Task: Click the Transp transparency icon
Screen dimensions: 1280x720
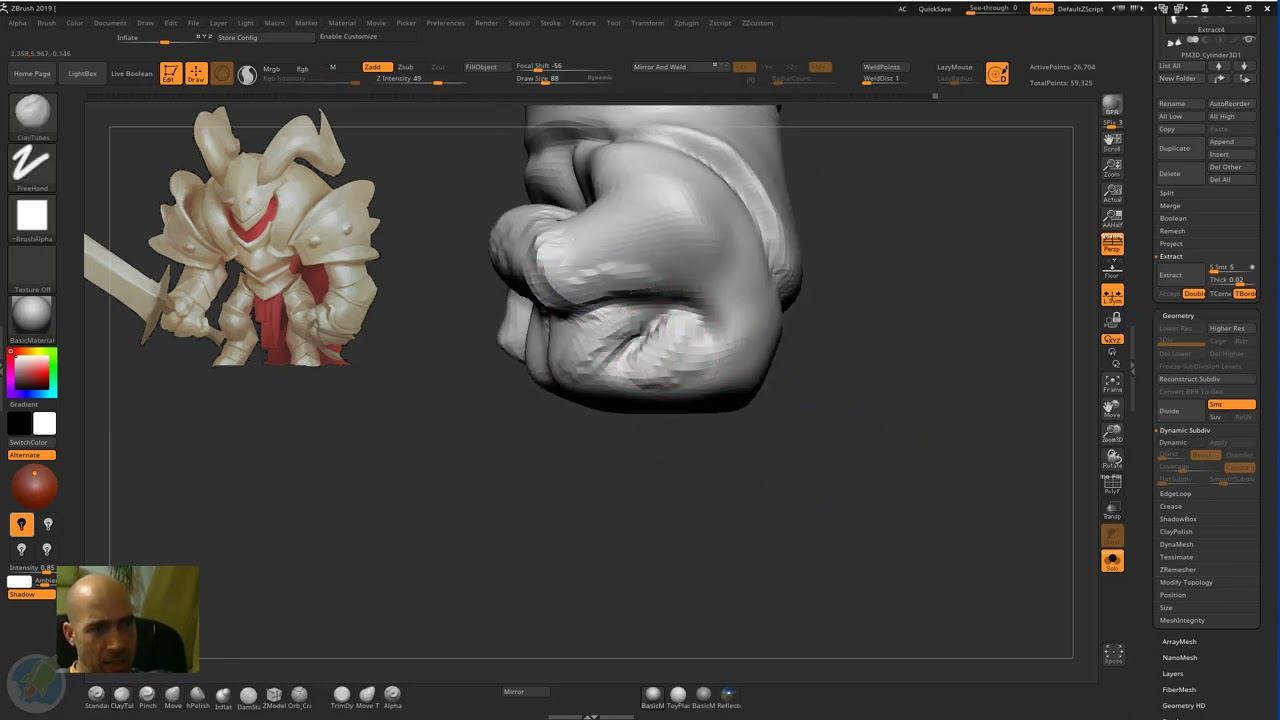Action: (1112, 510)
